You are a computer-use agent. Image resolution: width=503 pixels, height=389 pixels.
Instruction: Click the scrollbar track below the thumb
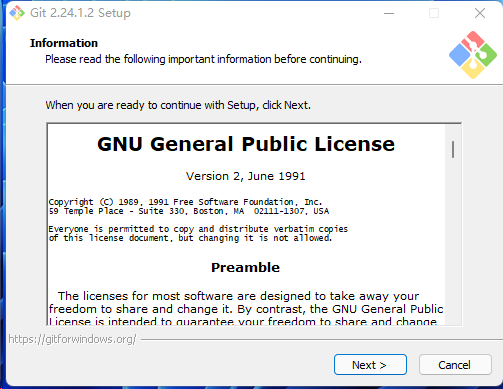453,240
